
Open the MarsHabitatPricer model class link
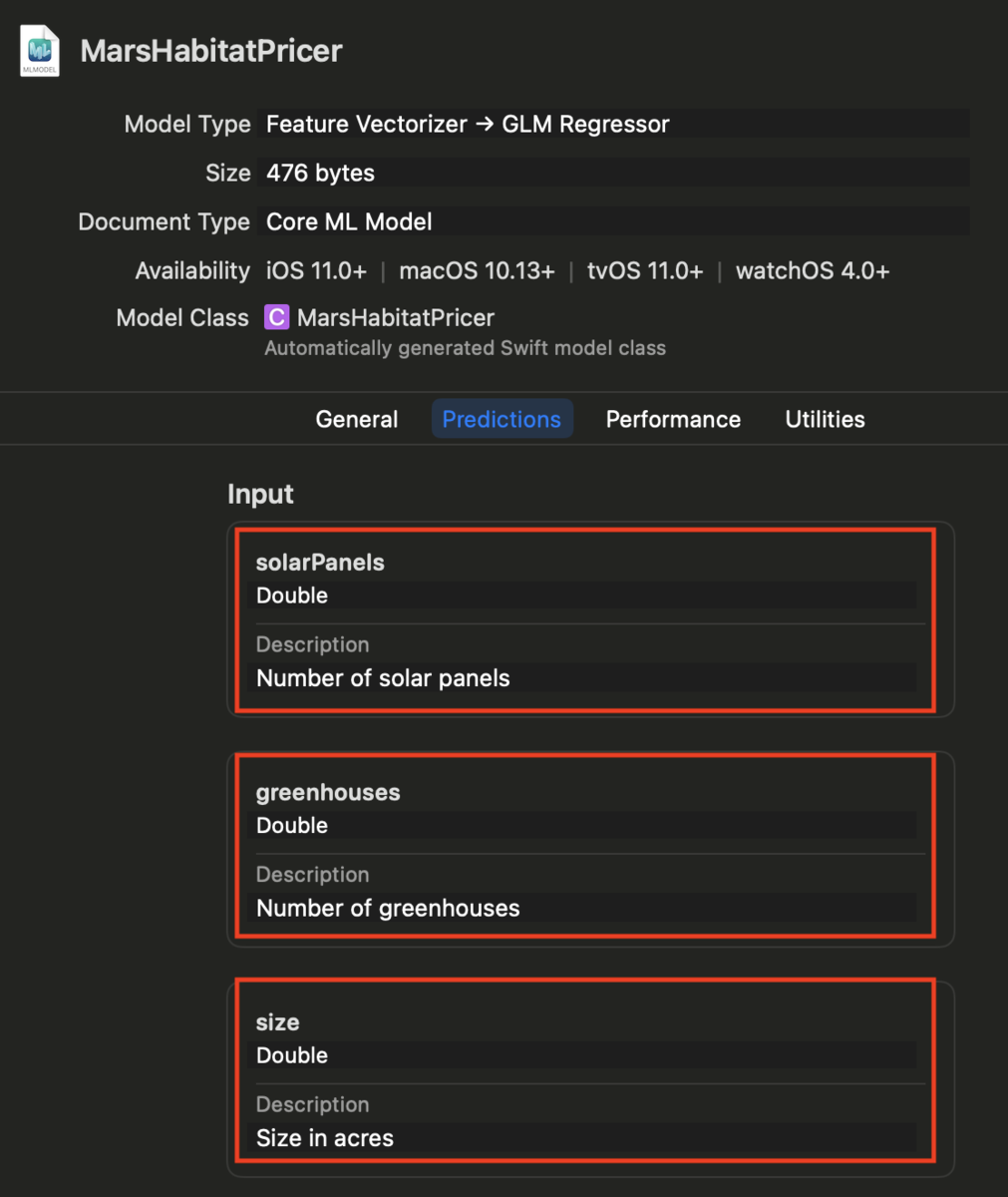(x=396, y=317)
